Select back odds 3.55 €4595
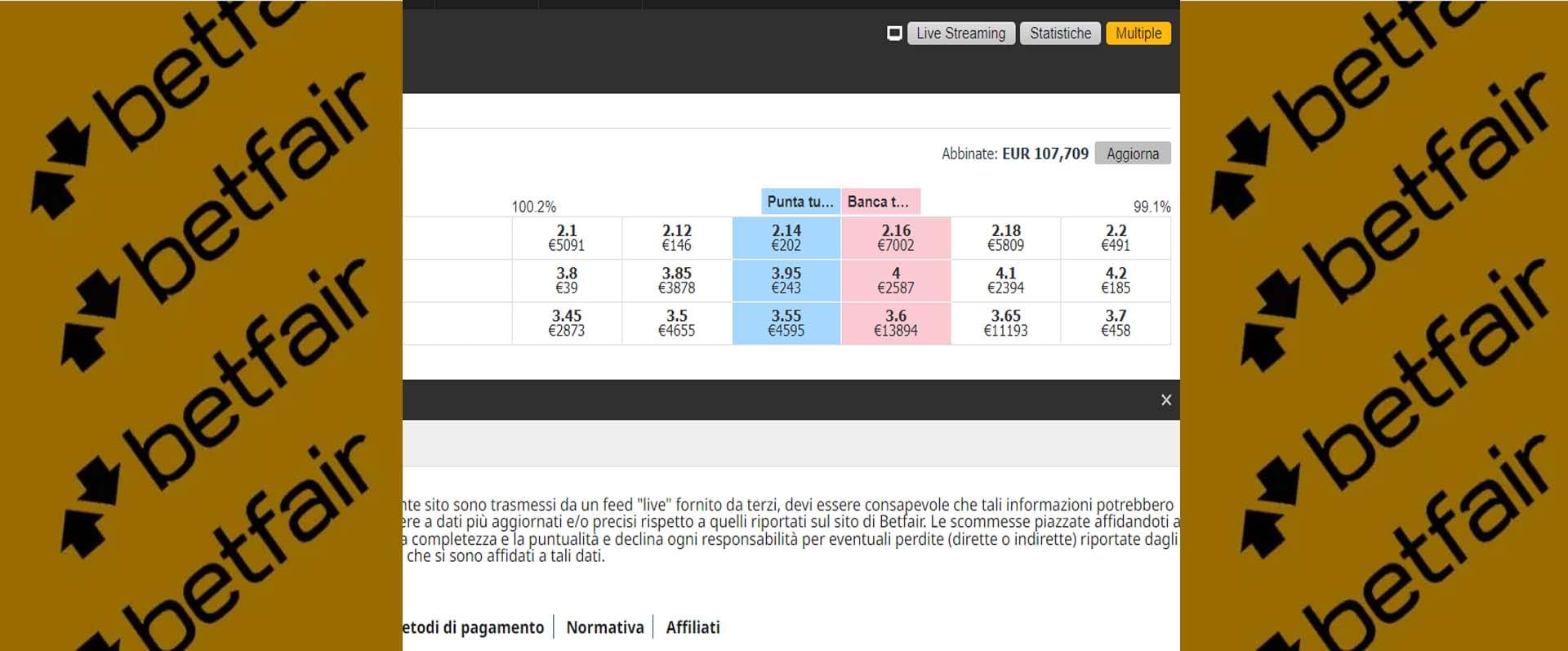Viewport: 1568px width, 651px height. (x=786, y=323)
